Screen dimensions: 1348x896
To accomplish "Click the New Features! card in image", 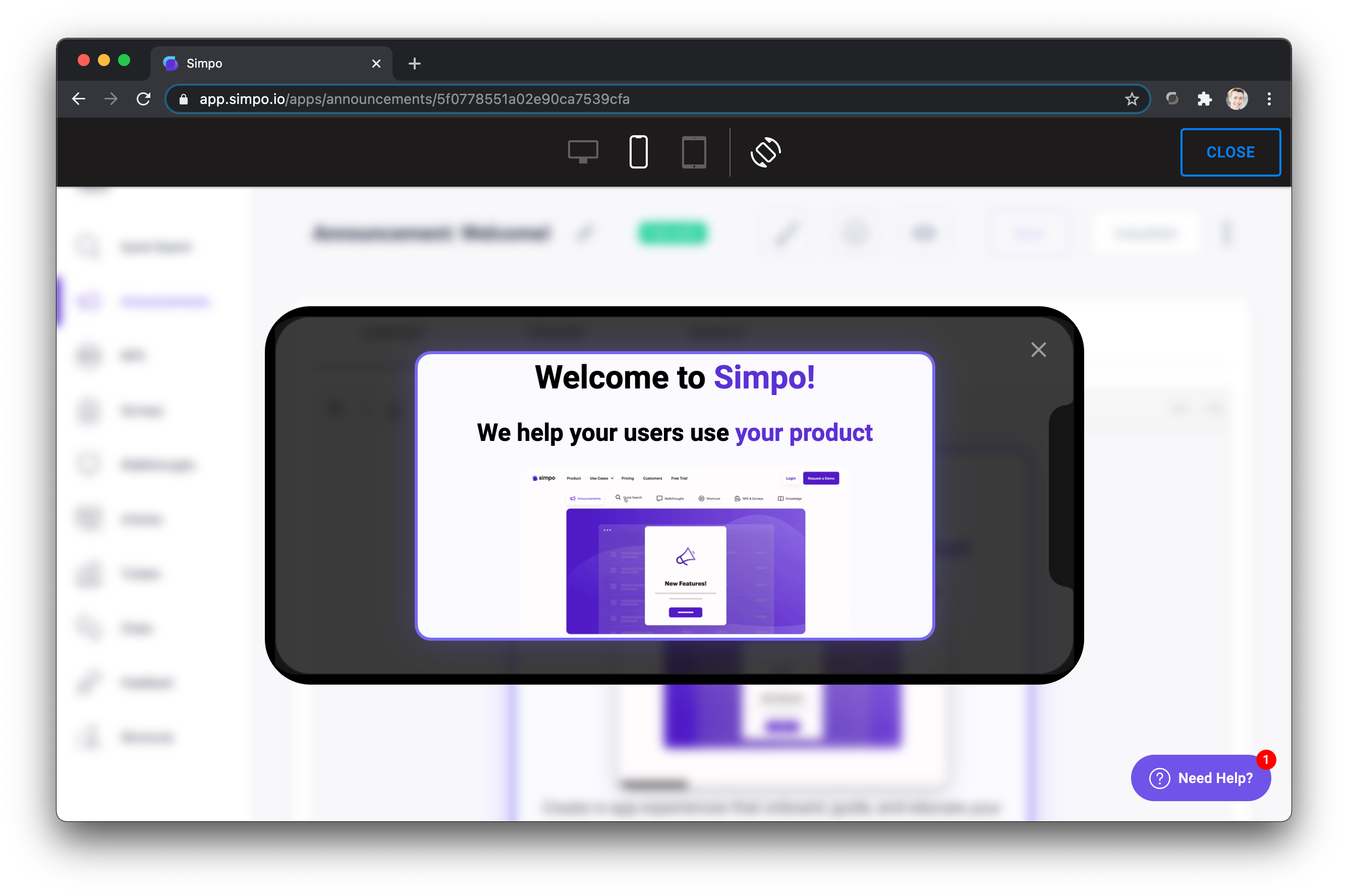I will pos(685,575).
